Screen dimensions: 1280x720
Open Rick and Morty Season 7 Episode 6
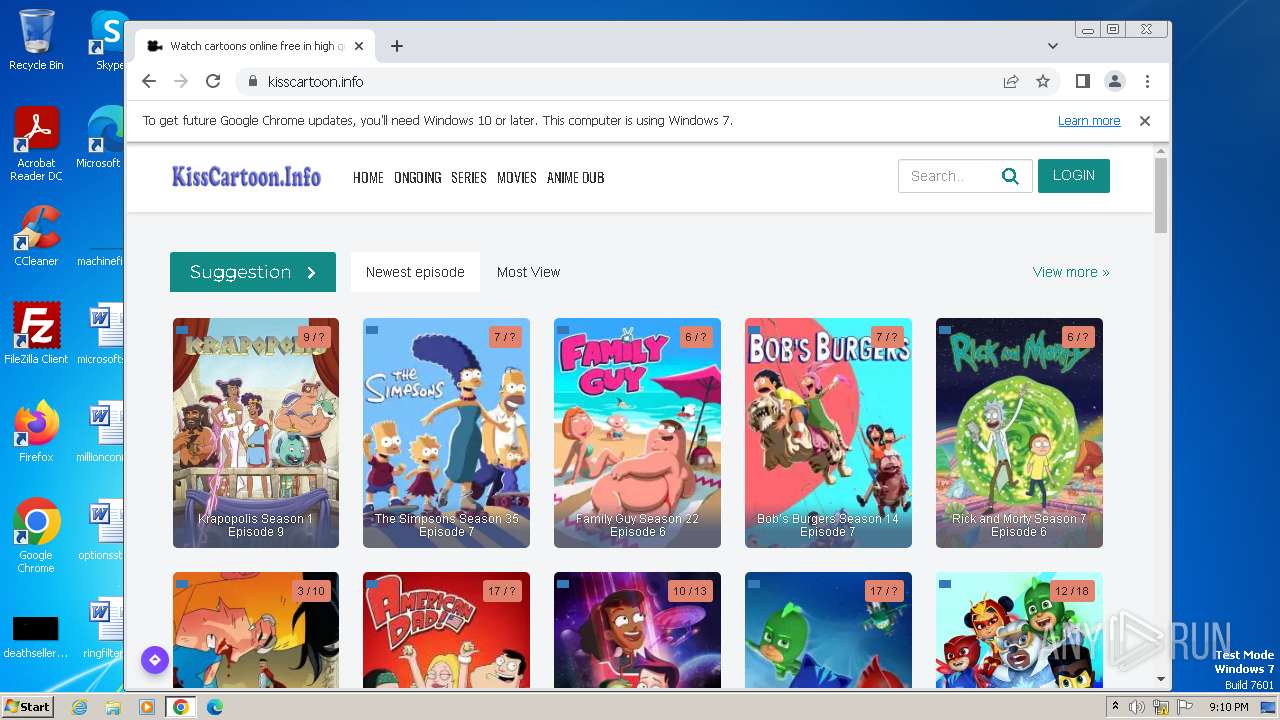pos(1019,433)
